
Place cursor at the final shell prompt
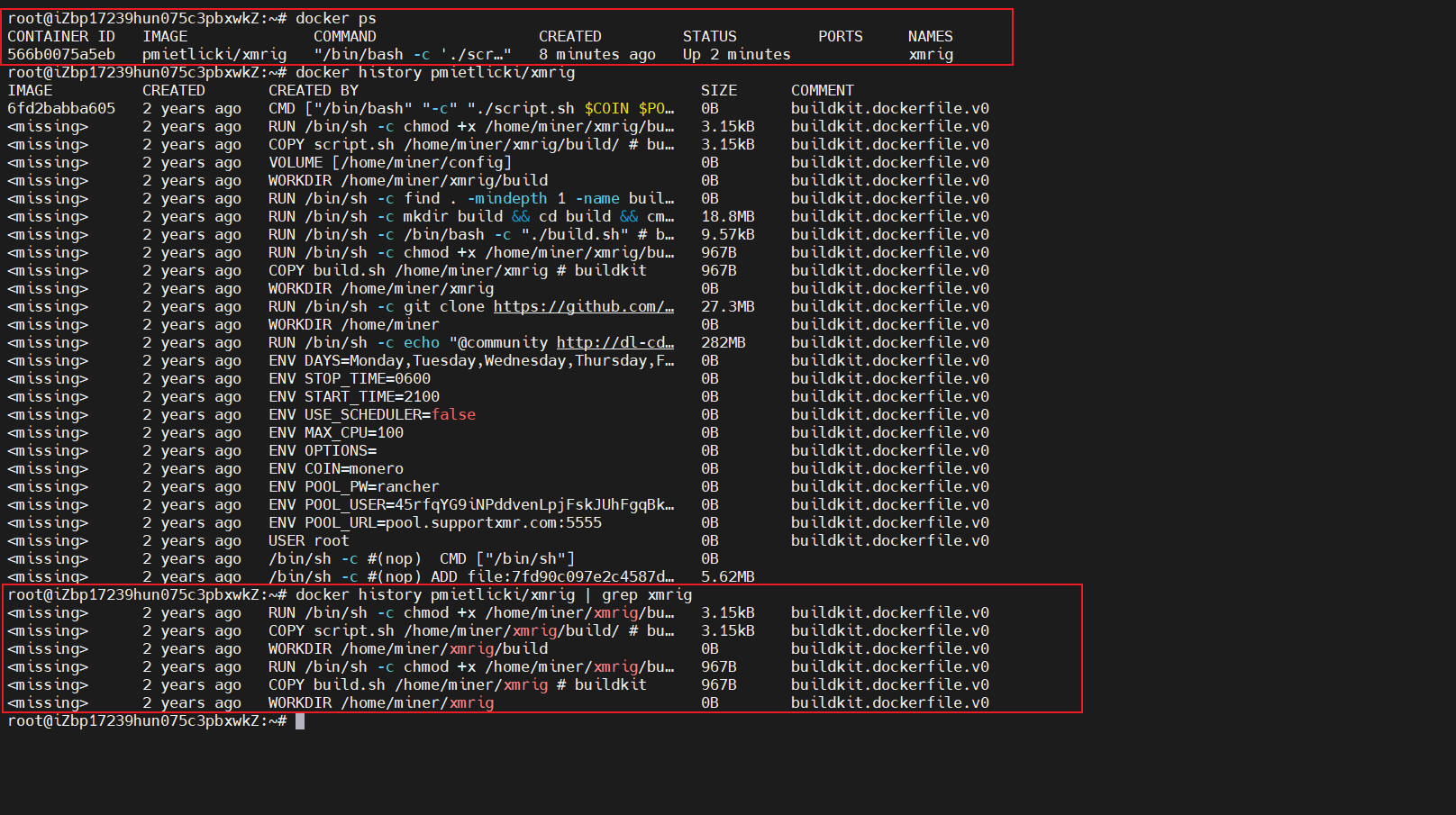pyautogui.click(x=300, y=720)
